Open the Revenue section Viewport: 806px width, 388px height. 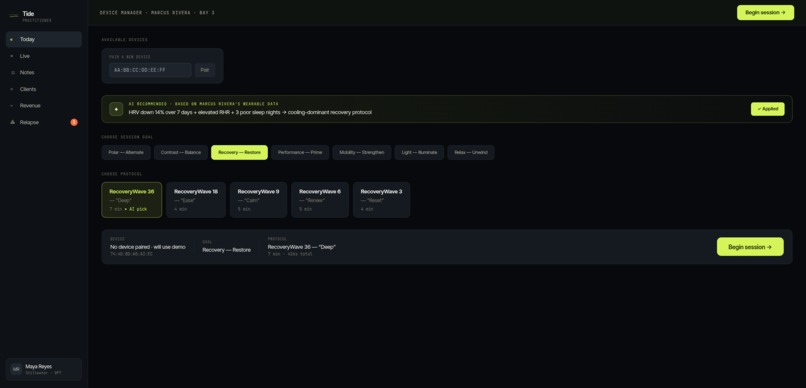tap(44, 106)
